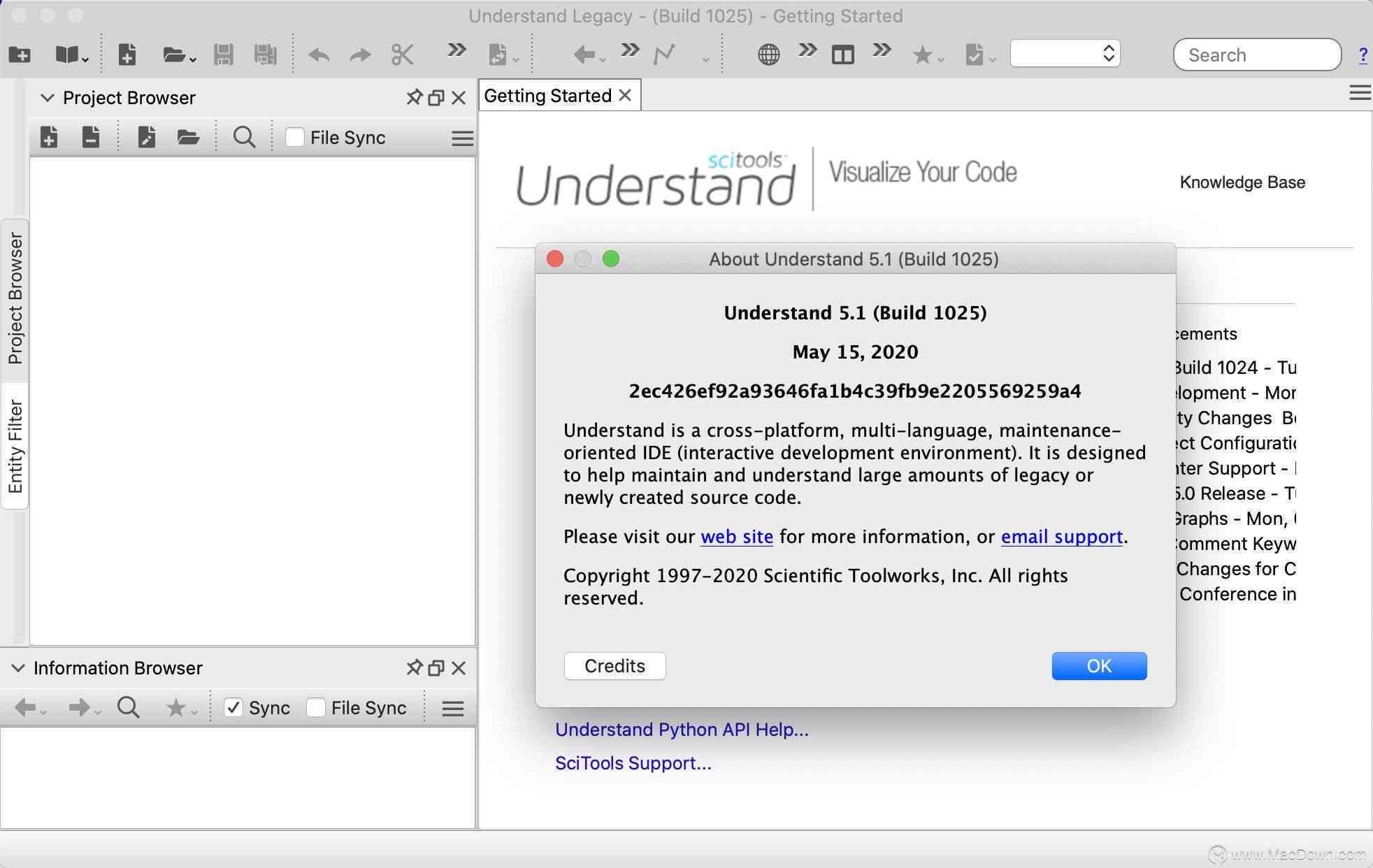Click the new file icon in toolbar
The image size is (1373, 868).
pyautogui.click(x=128, y=53)
